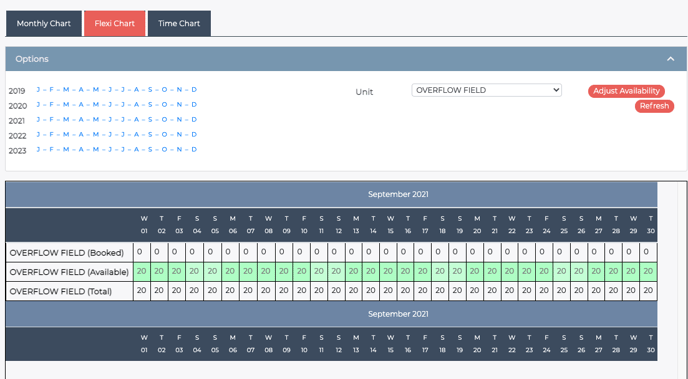This screenshot has height=379, width=688.
Task: Click the Total cell for day 25
Action: pos(562,291)
